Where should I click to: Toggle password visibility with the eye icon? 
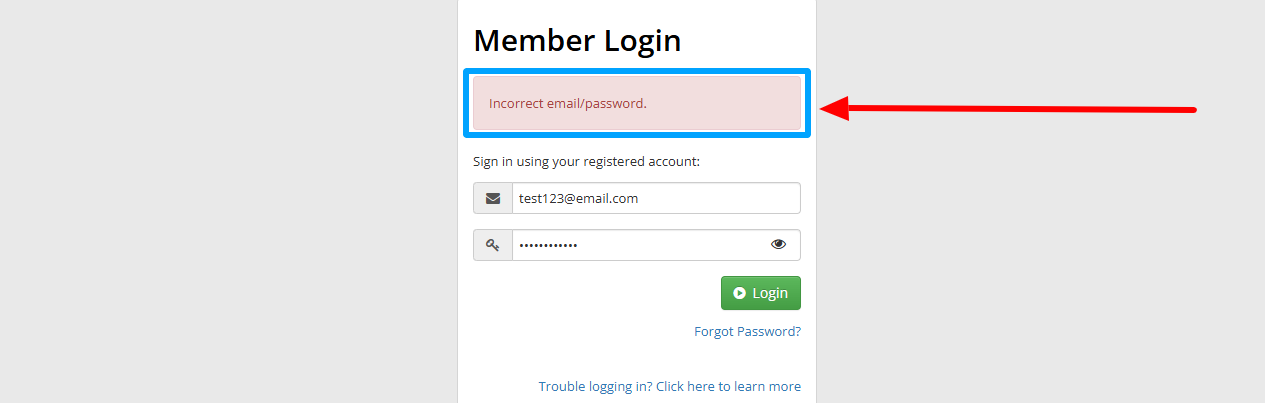pos(779,245)
